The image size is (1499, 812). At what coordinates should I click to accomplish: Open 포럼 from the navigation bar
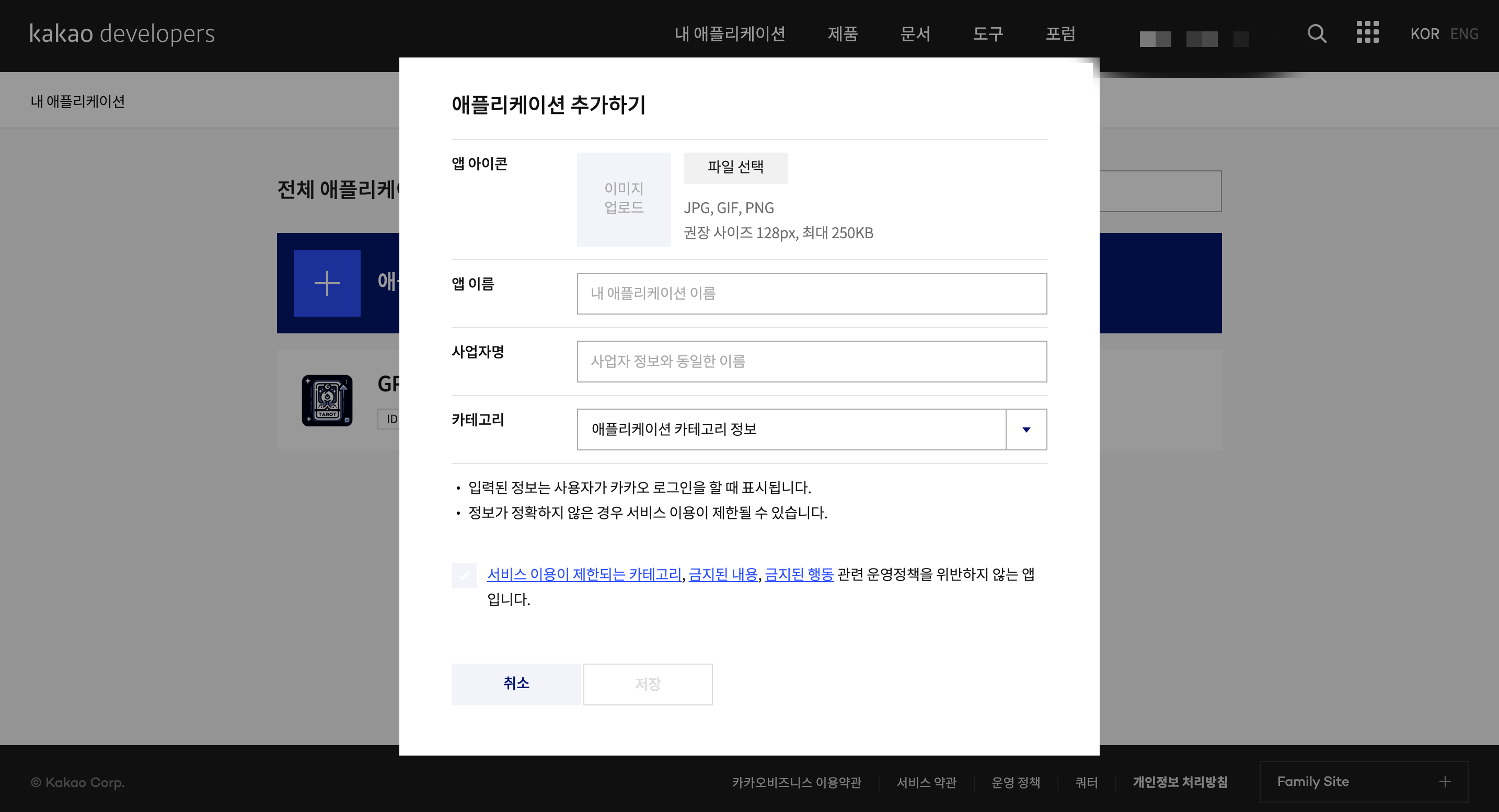tap(1060, 34)
